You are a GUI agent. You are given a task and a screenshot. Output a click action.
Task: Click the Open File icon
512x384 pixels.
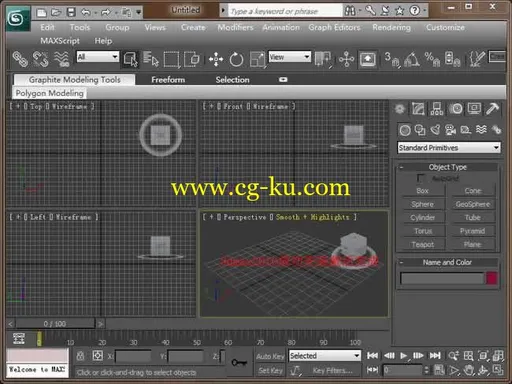(56, 13)
